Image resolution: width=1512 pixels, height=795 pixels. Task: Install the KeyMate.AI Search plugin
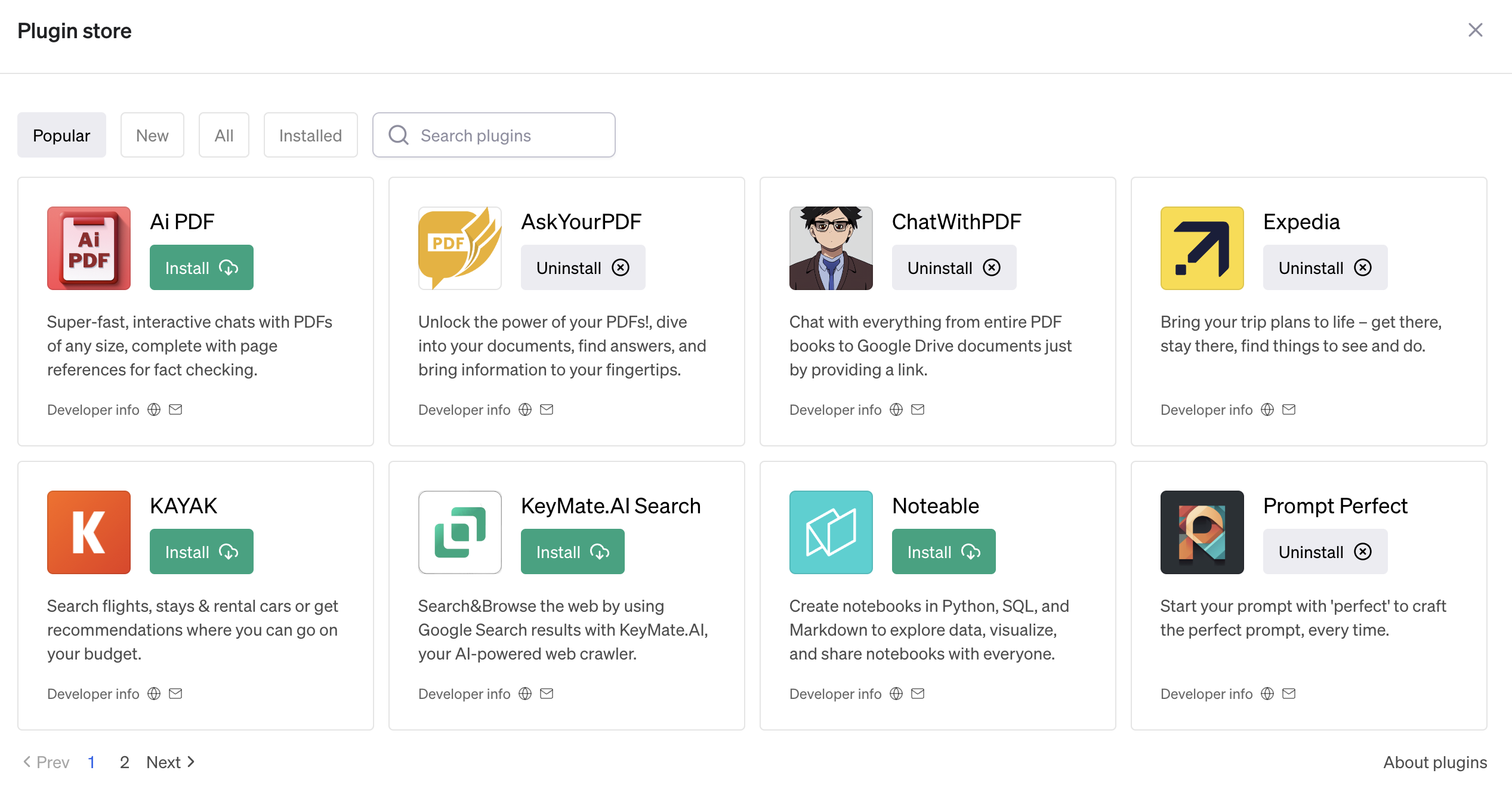click(573, 551)
